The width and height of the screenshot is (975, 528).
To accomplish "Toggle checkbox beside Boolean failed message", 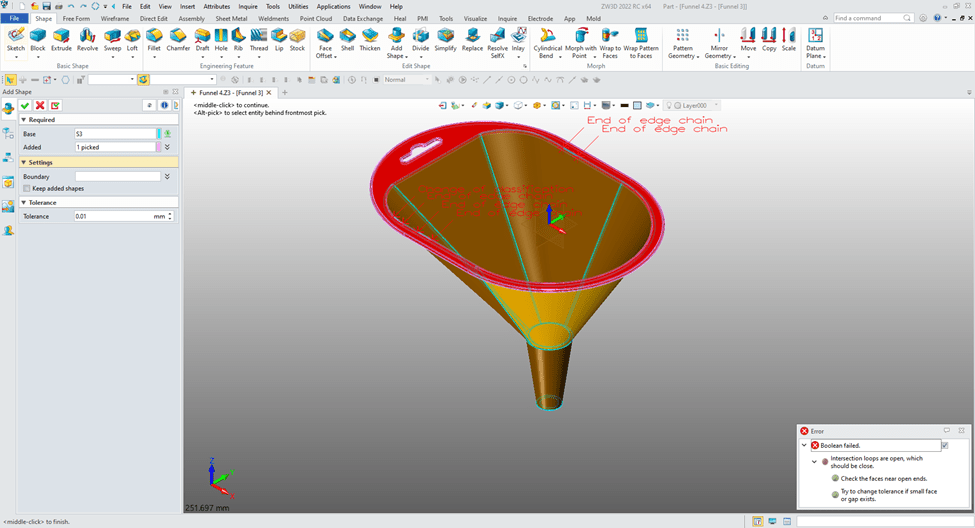I will tap(945, 445).
